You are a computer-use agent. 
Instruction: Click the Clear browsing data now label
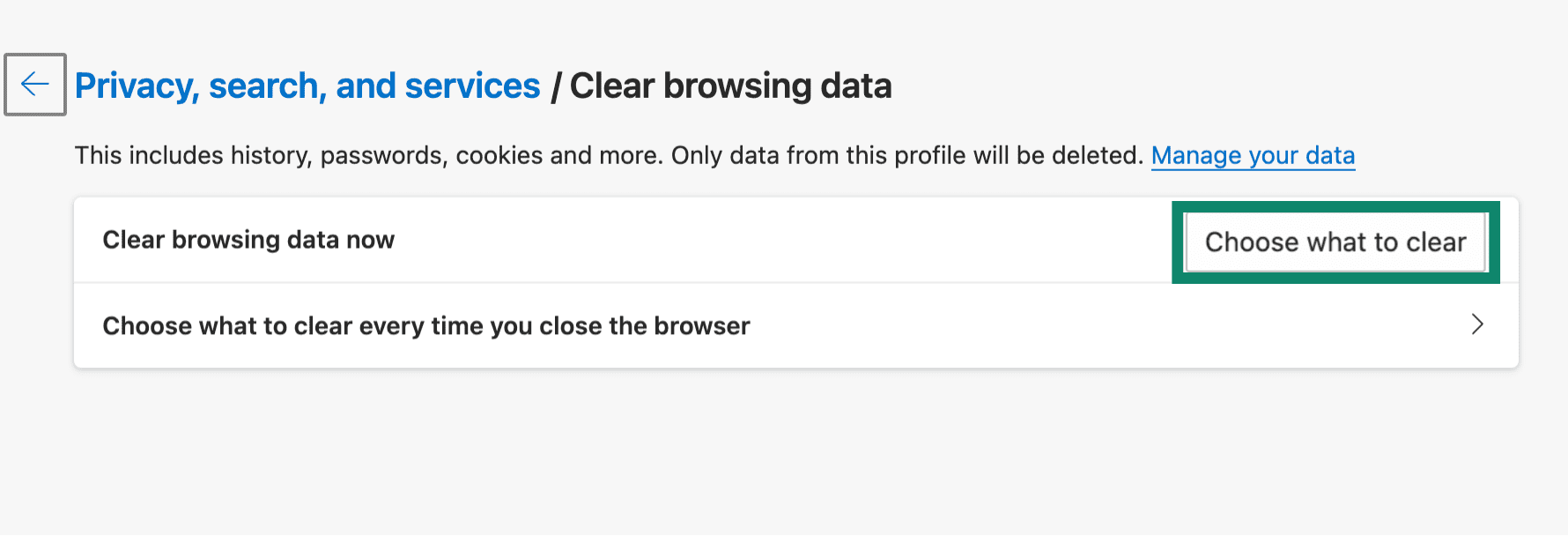coord(248,240)
